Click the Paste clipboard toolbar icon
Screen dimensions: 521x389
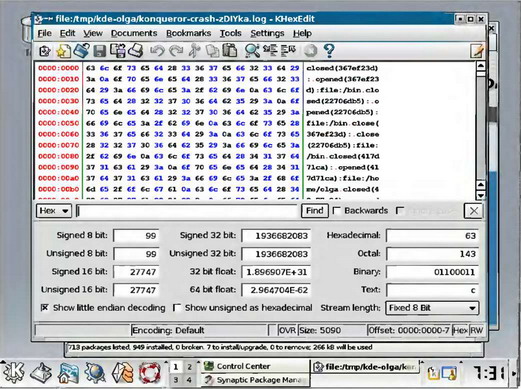(230, 51)
